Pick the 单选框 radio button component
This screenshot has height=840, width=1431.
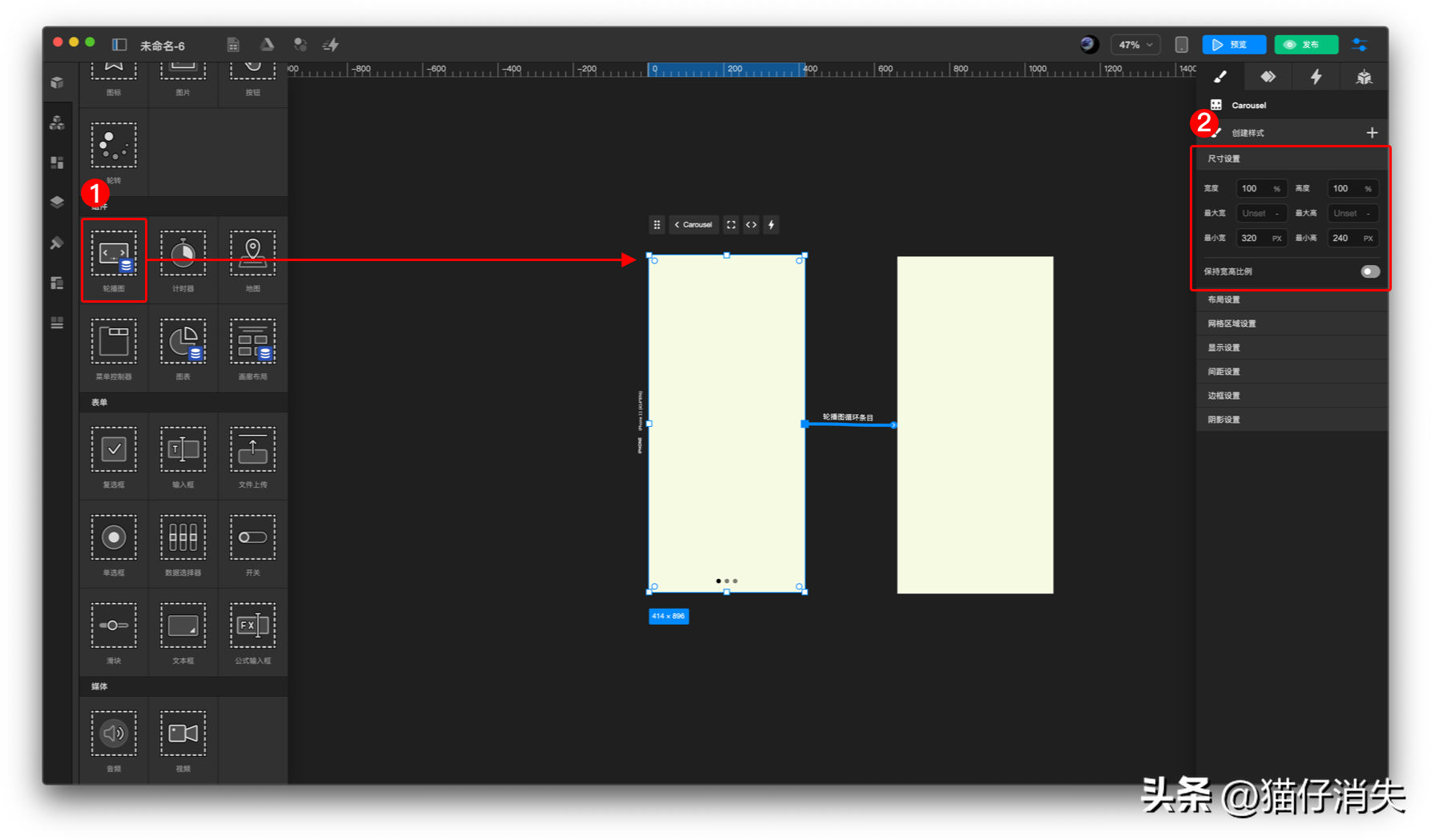click(x=114, y=544)
